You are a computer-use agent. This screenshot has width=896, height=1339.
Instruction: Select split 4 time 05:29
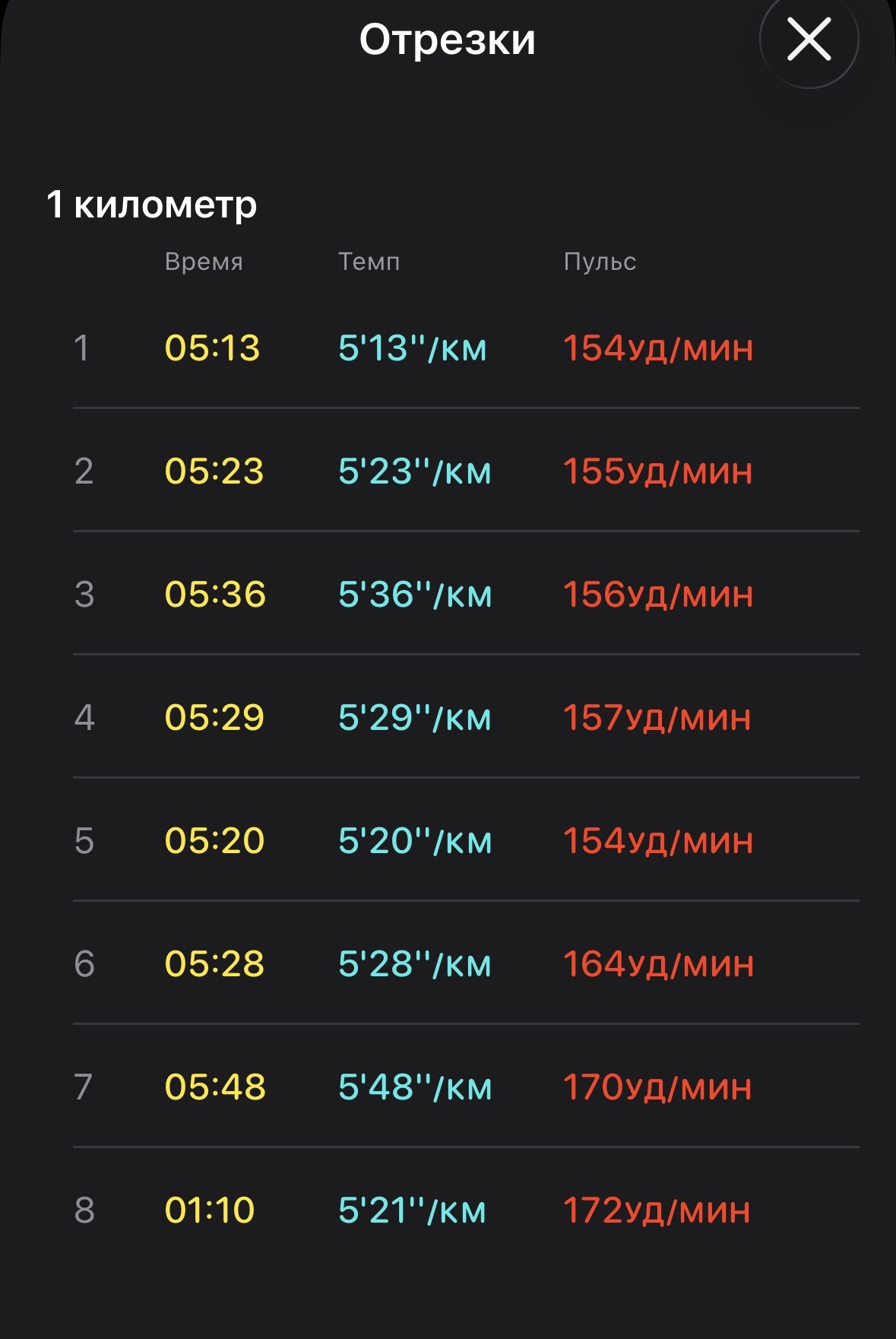pos(214,718)
